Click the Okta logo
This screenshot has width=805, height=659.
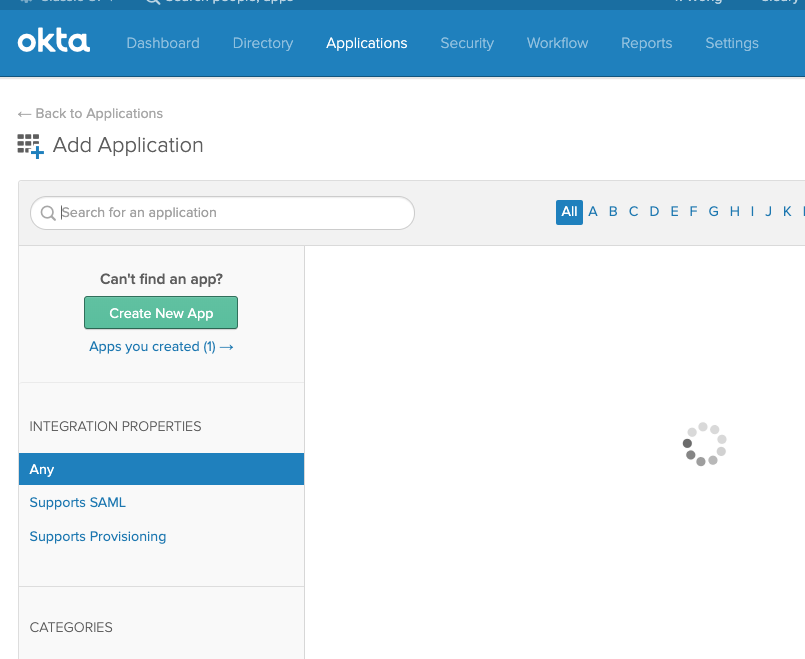(54, 41)
